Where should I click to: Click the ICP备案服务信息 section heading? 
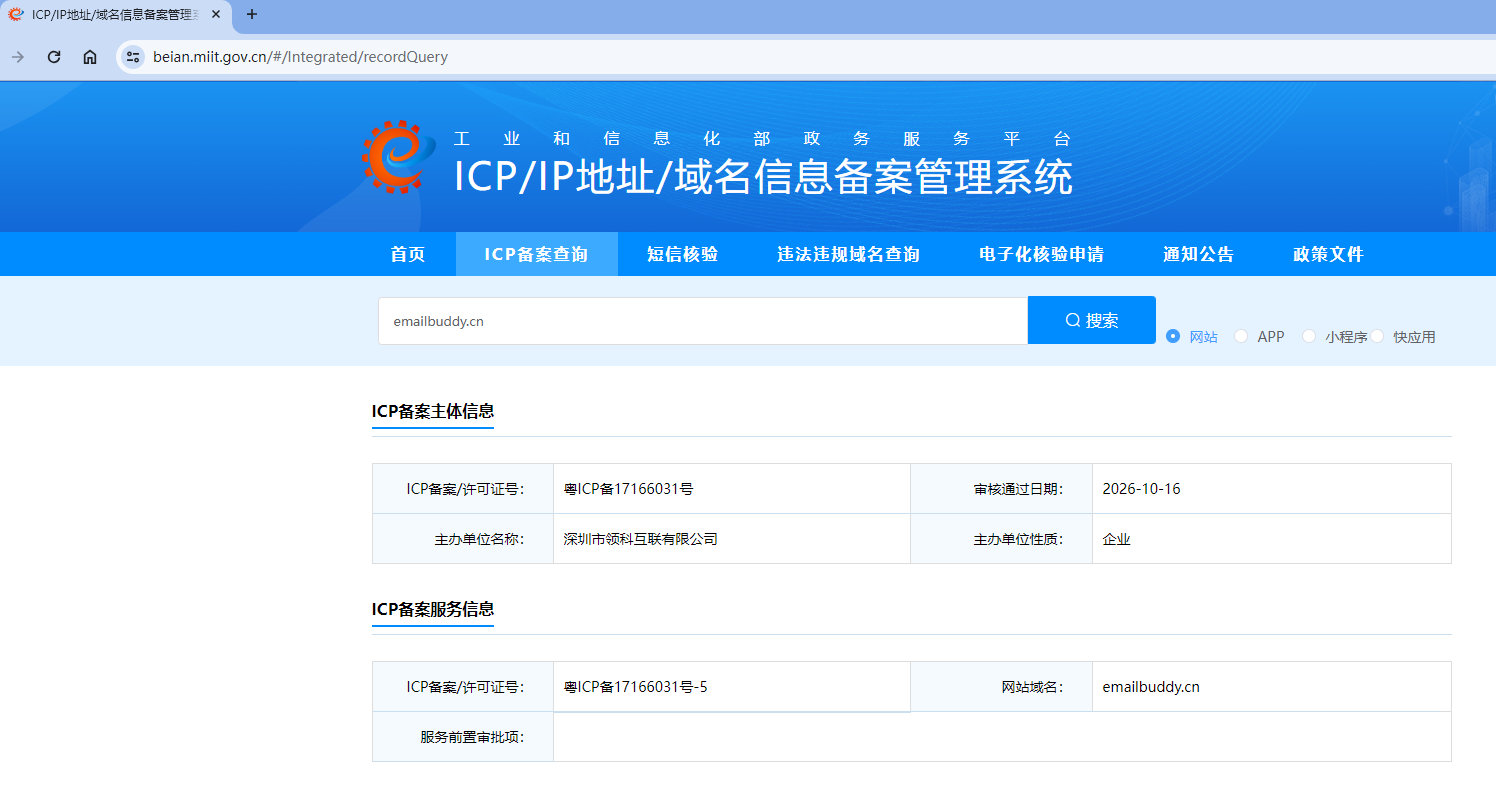click(x=433, y=609)
